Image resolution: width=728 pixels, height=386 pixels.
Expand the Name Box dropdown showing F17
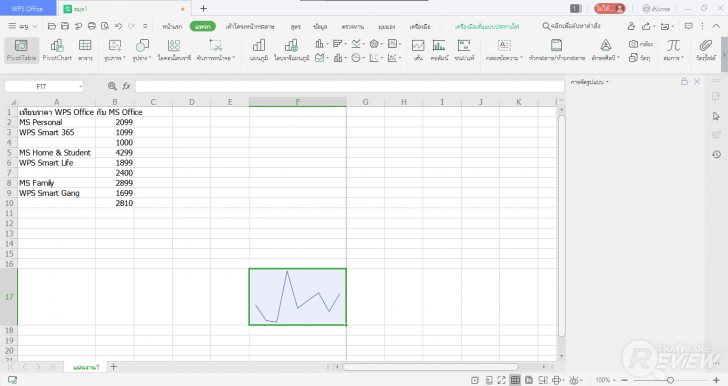[80, 86]
